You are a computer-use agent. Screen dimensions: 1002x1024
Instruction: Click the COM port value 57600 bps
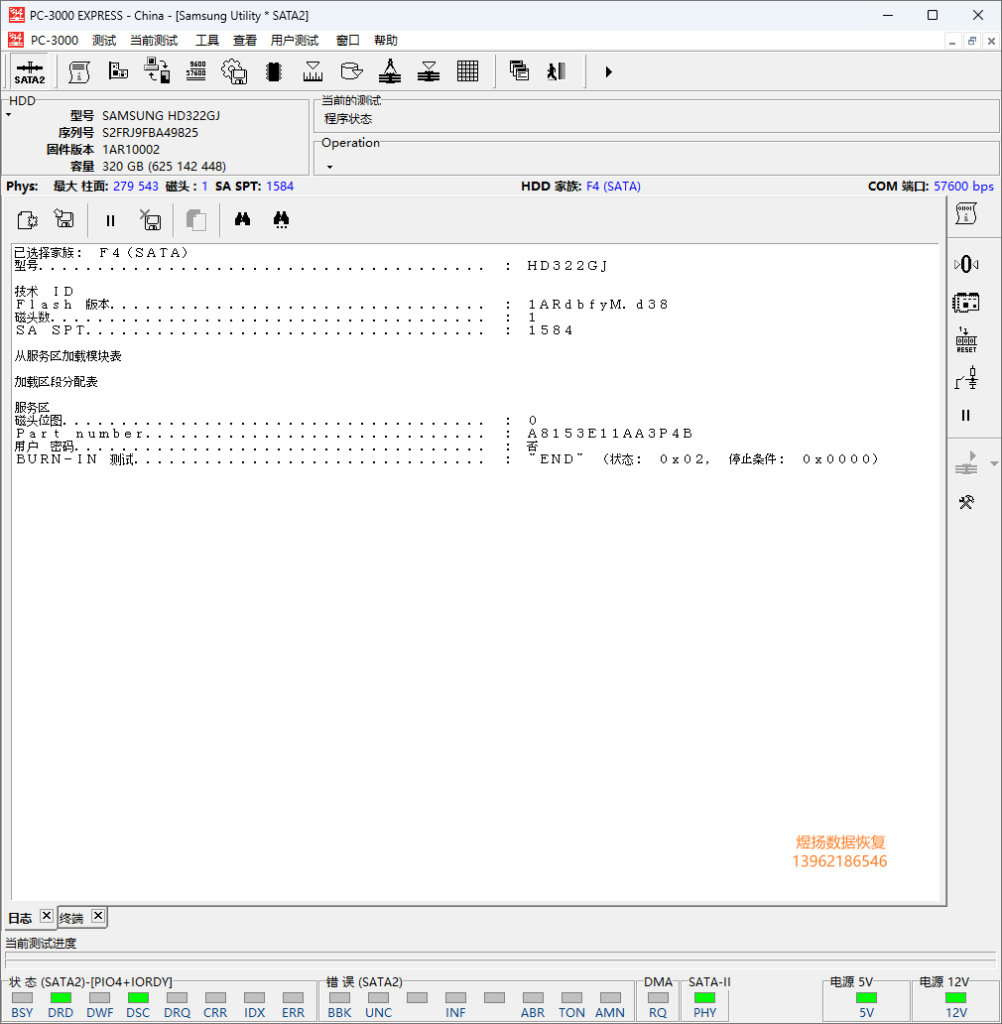(963, 186)
